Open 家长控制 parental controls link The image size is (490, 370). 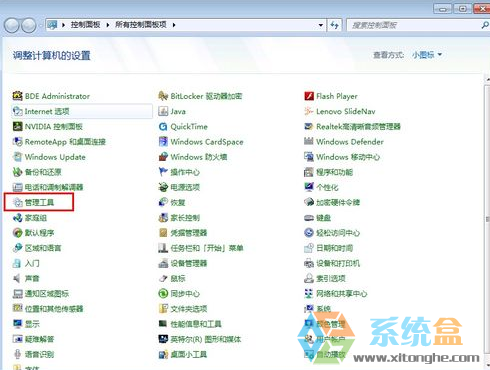(185, 218)
